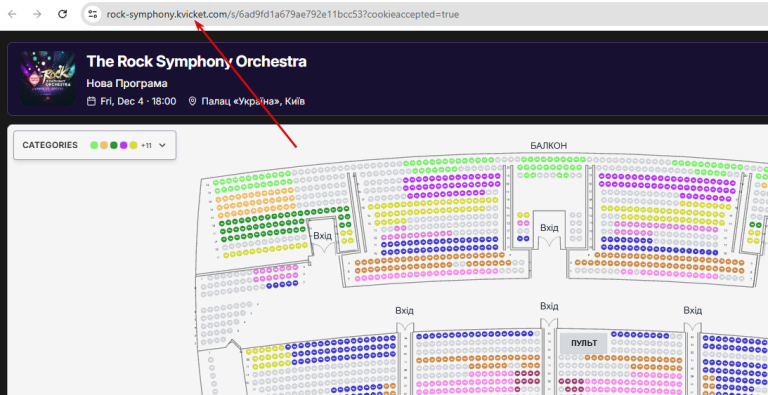The width and height of the screenshot is (768, 395).
Task: Click the +11 more categories indicator
Action: [146, 146]
